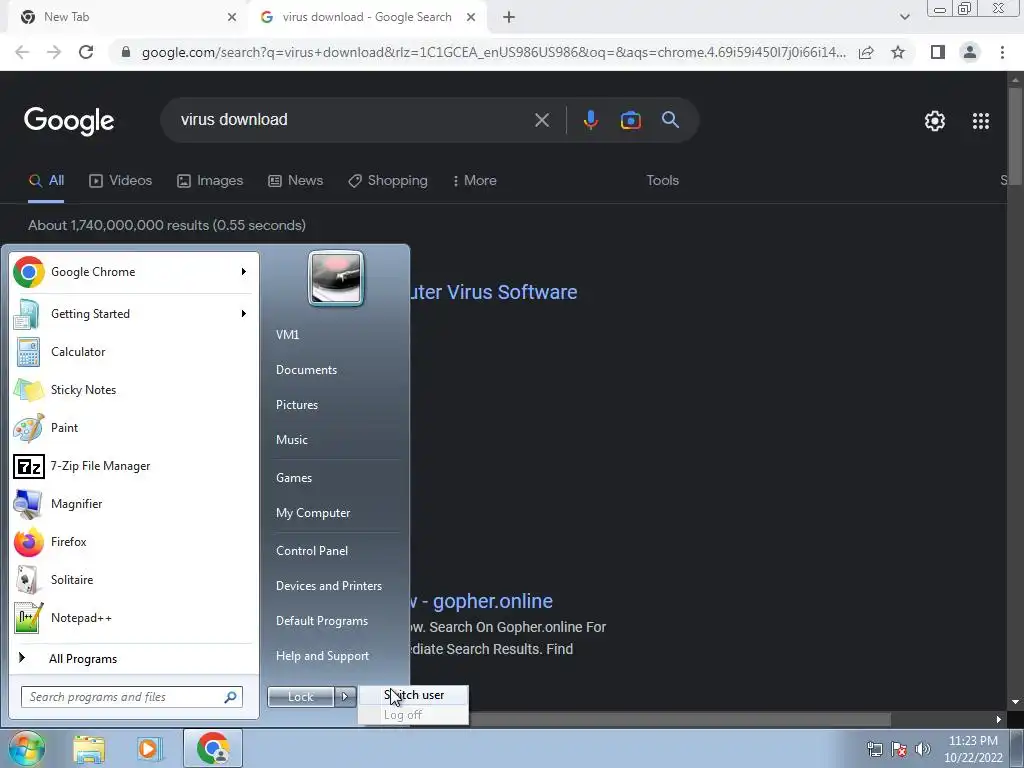This screenshot has height=768, width=1024.
Task: Open Google quick settings gear
Action: click(935, 121)
